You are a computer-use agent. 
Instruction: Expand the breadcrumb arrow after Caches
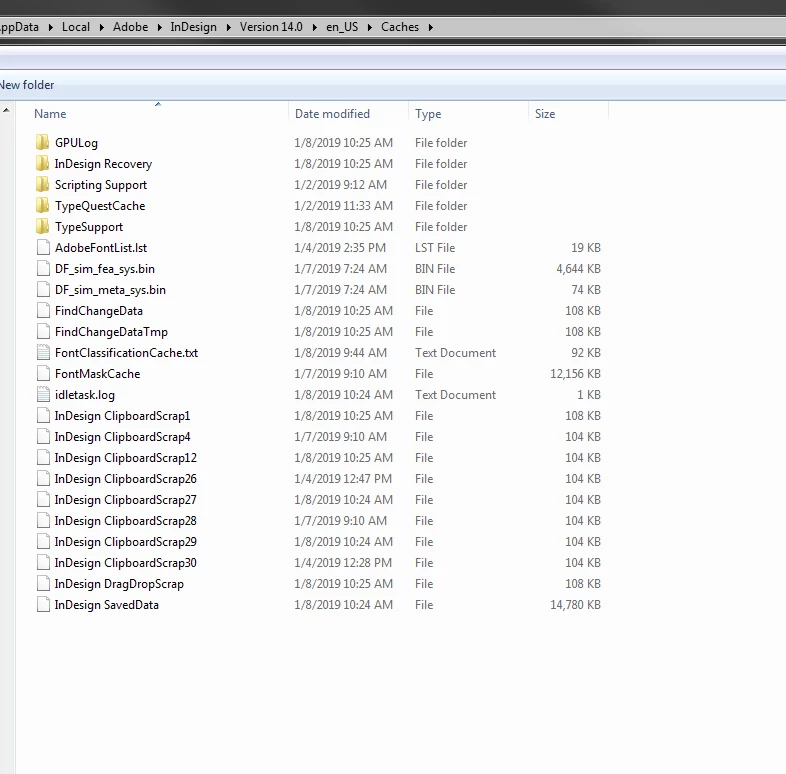[430, 27]
